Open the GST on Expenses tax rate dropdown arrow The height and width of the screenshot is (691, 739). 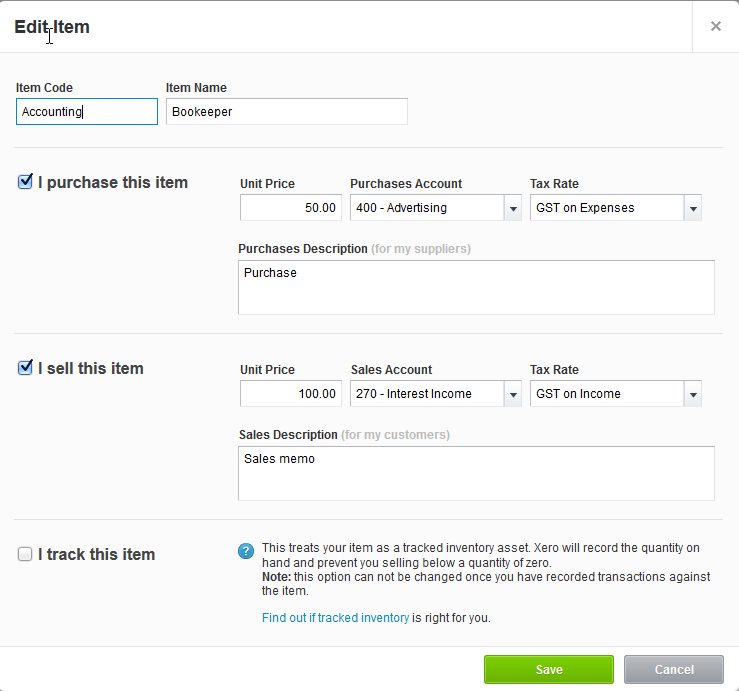pos(693,208)
